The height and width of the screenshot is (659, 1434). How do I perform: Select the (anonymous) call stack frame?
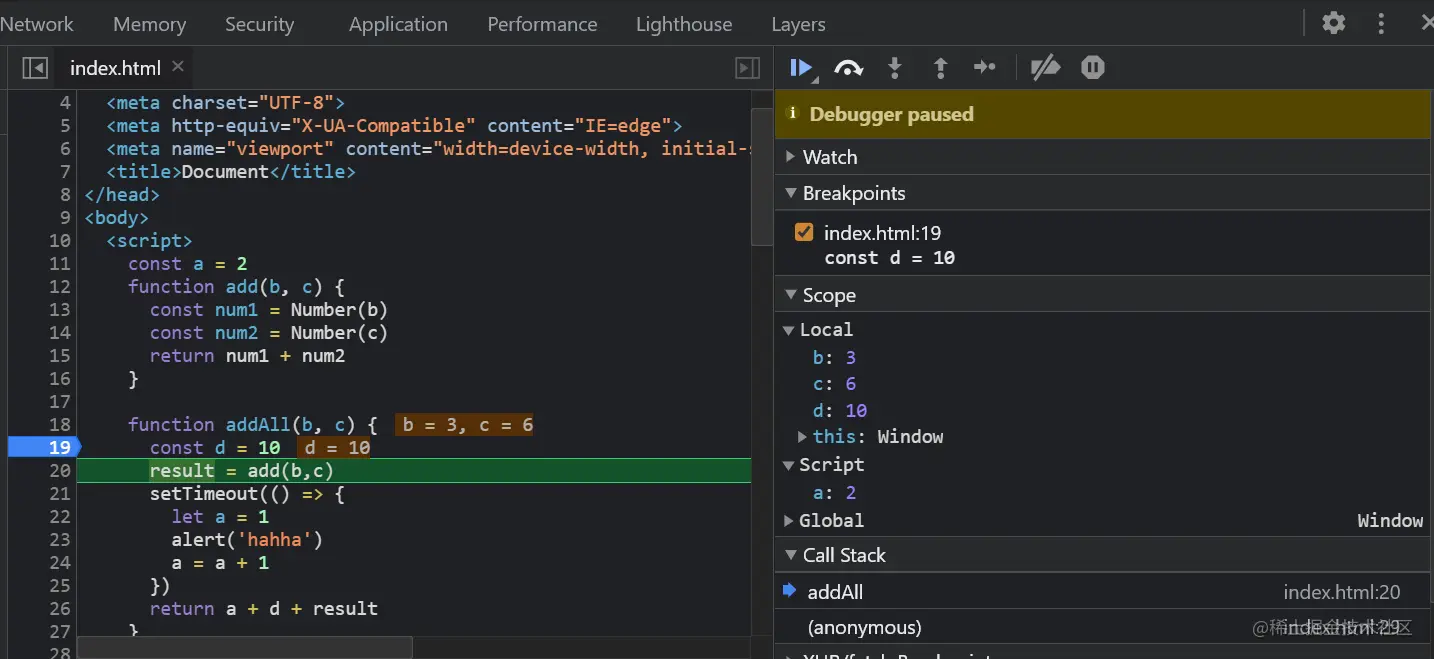865,627
